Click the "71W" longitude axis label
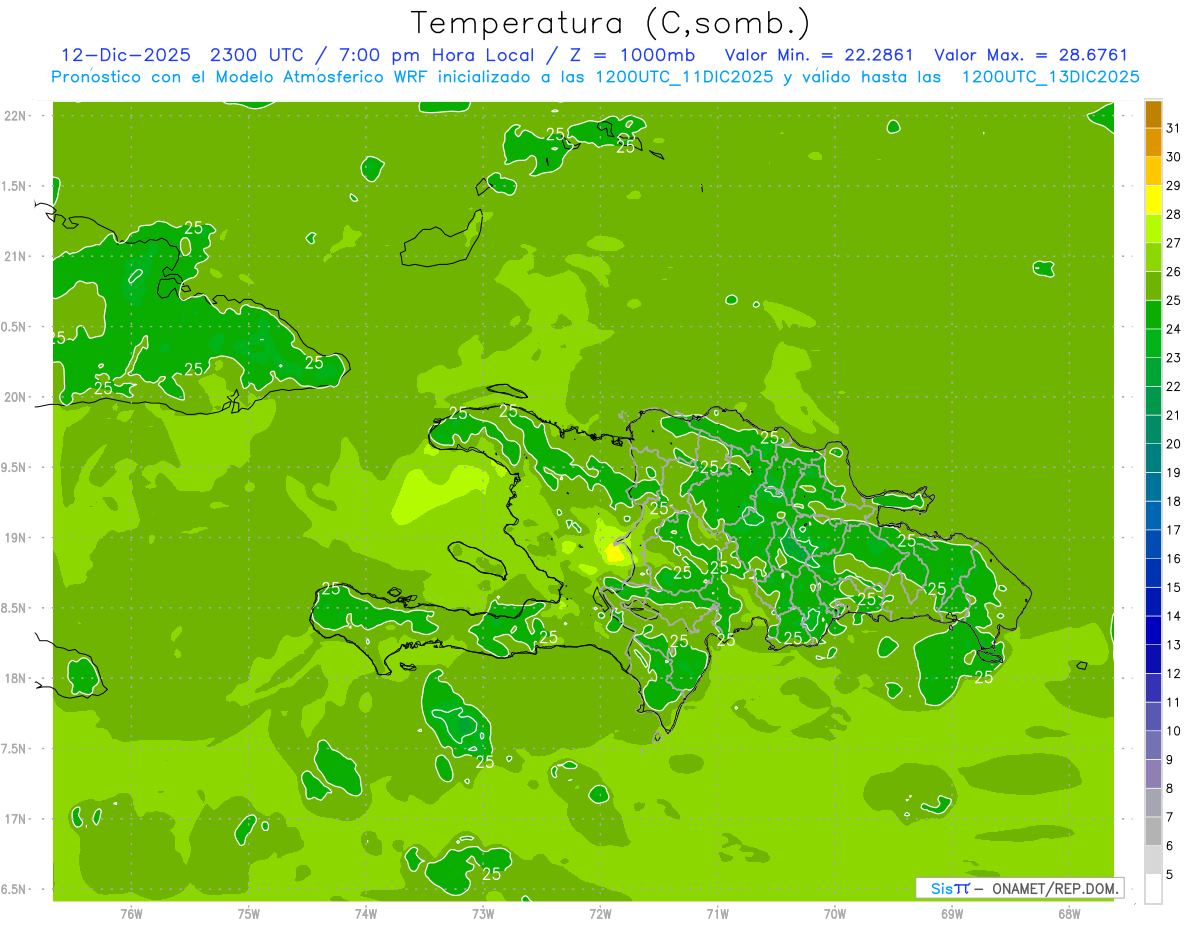1200x927 pixels. [717, 913]
